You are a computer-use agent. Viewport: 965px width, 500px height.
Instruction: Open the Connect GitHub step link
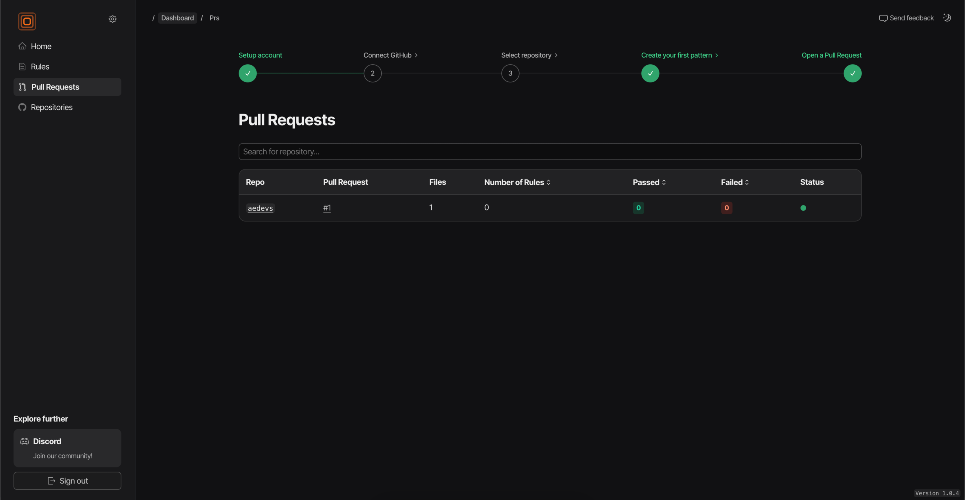(x=391, y=55)
